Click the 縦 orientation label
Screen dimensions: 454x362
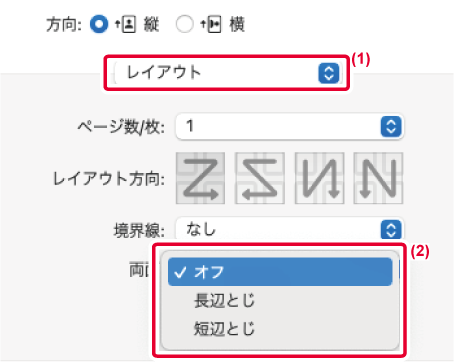(x=151, y=24)
